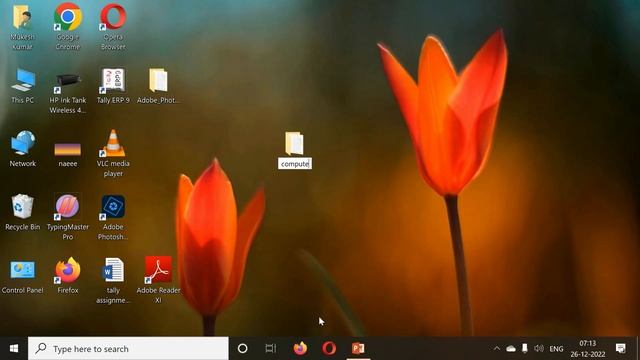
Task: Open Task View on the taskbar
Action: [270, 349]
